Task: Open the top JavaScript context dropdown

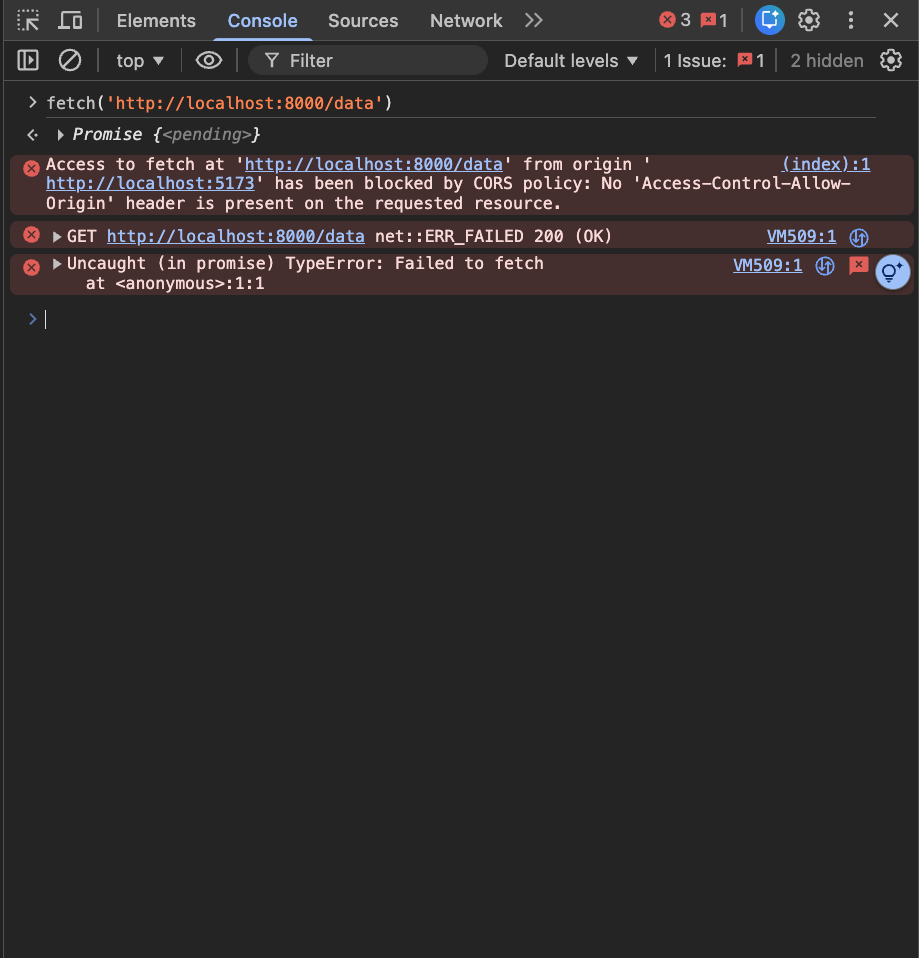Action: pyautogui.click(x=140, y=61)
